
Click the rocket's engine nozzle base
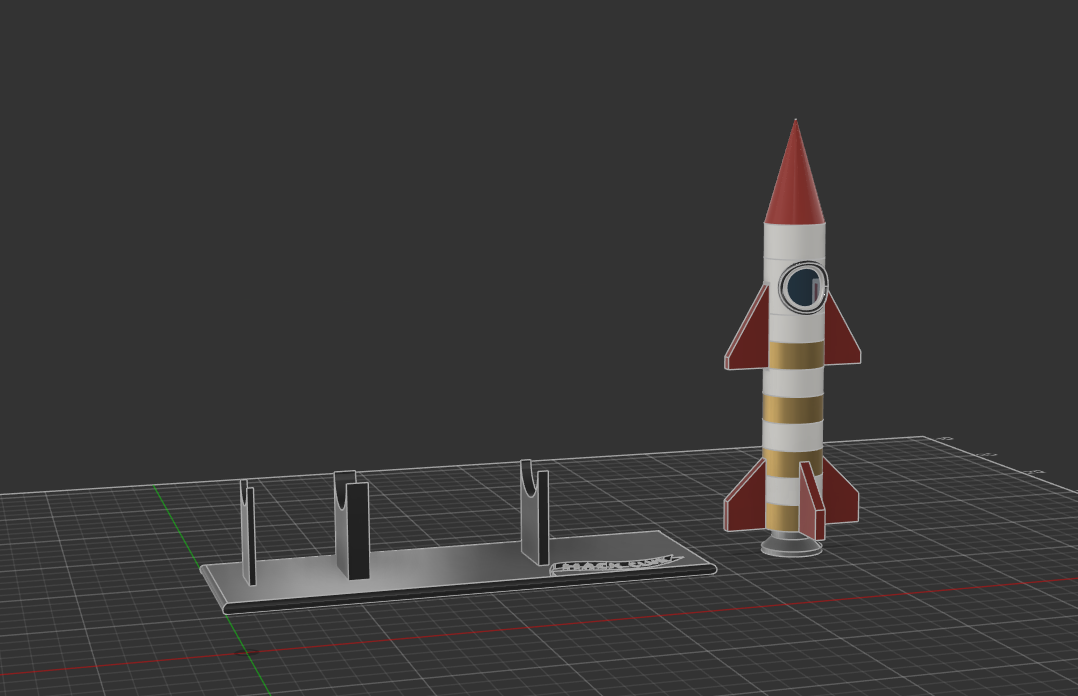point(791,544)
